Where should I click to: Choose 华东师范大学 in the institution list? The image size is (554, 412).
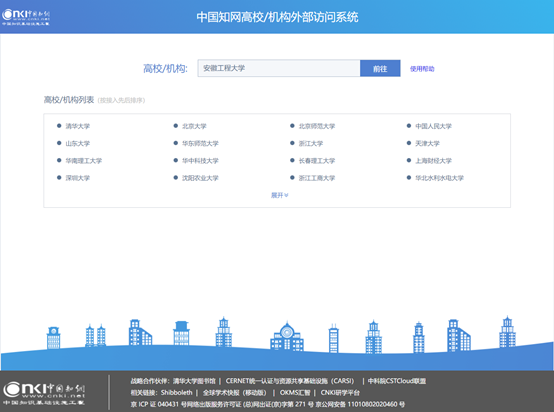pos(200,143)
